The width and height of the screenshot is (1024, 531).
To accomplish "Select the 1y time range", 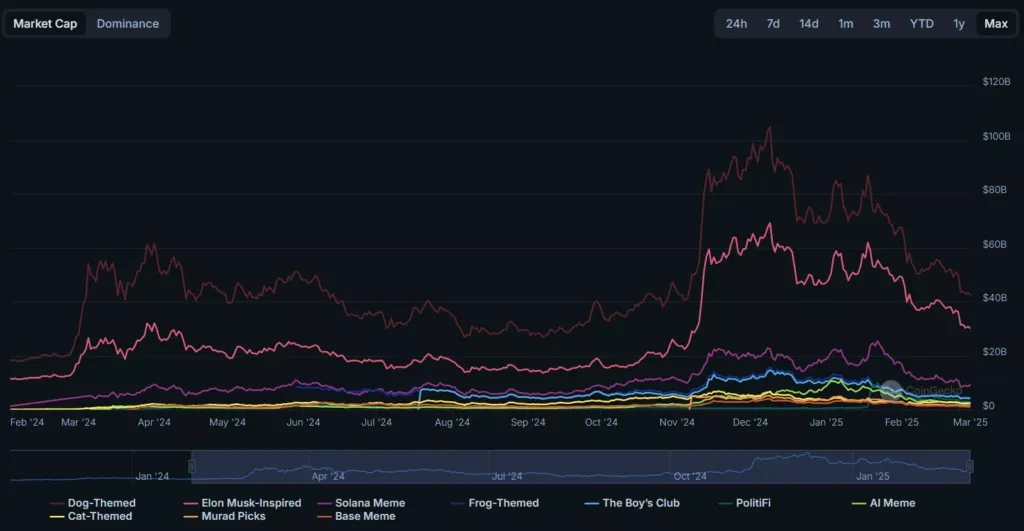I will [x=959, y=24].
